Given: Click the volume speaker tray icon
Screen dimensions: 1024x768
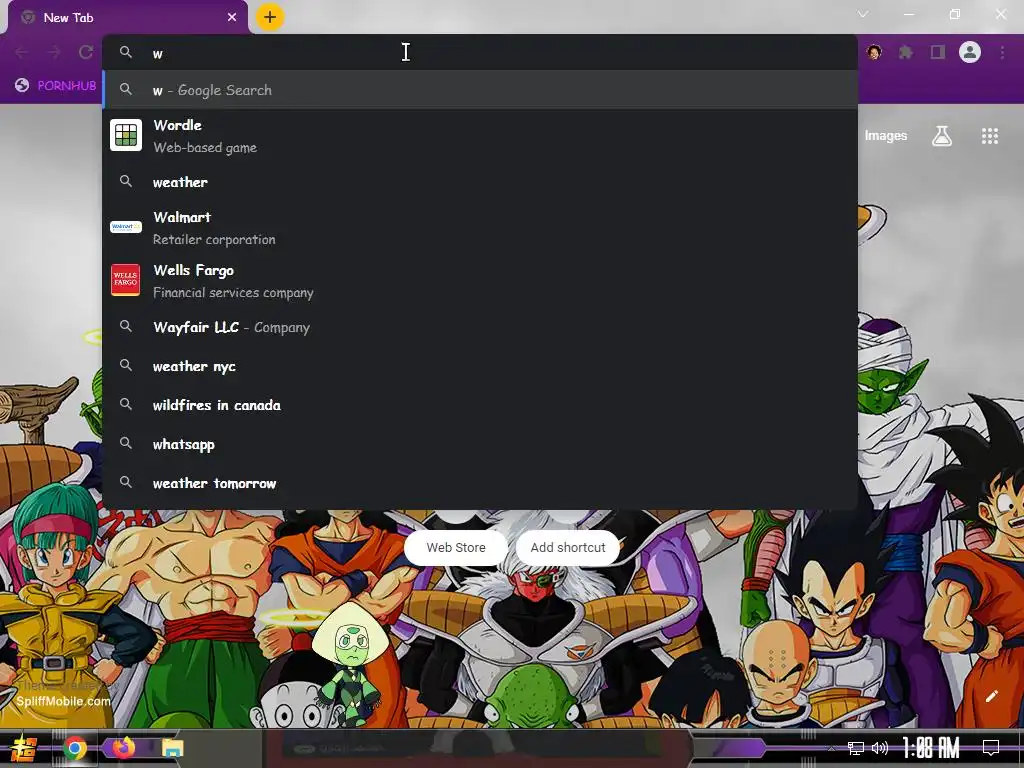Looking at the screenshot, I should (x=880, y=748).
